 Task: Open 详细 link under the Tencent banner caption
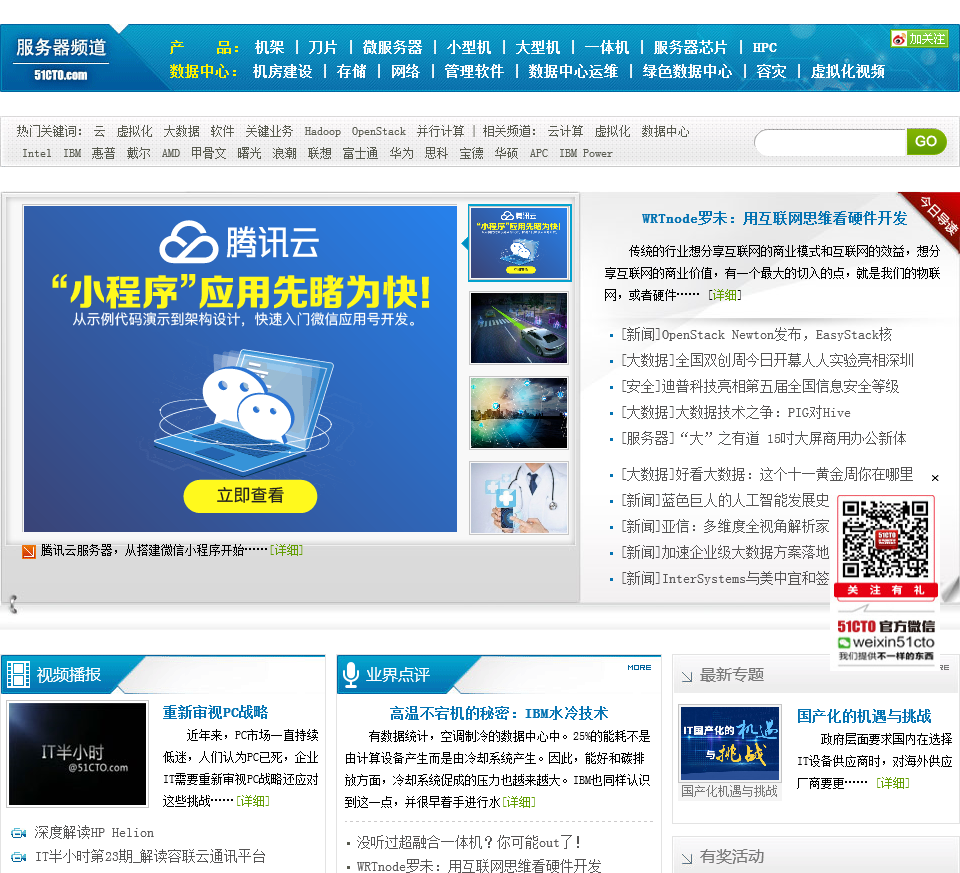(287, 550)
